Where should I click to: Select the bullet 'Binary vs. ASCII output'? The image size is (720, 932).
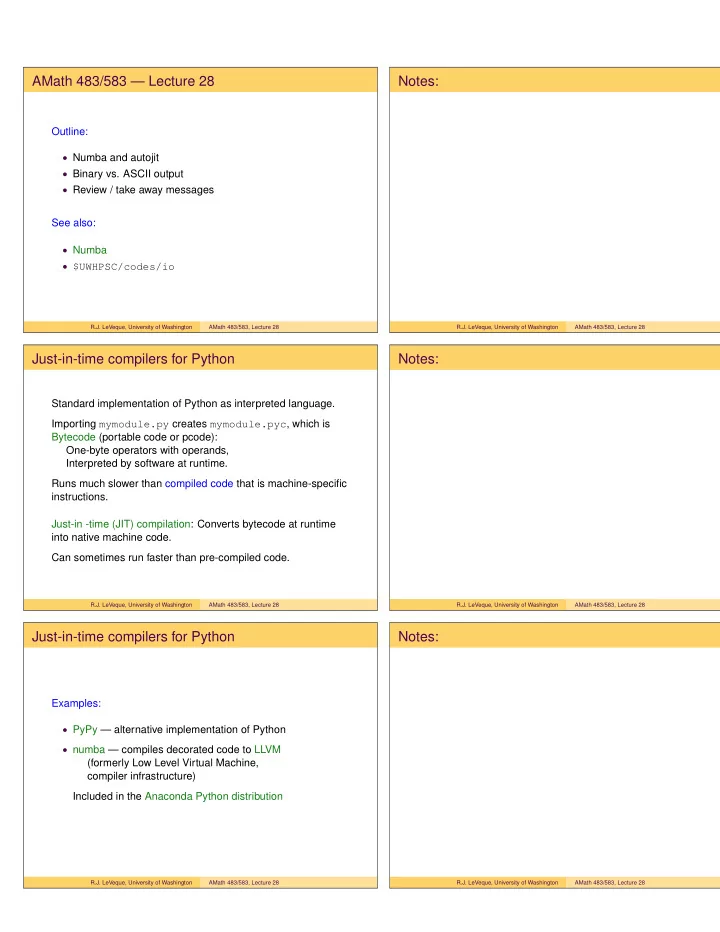pyautogui.click(x=128, y=174)
